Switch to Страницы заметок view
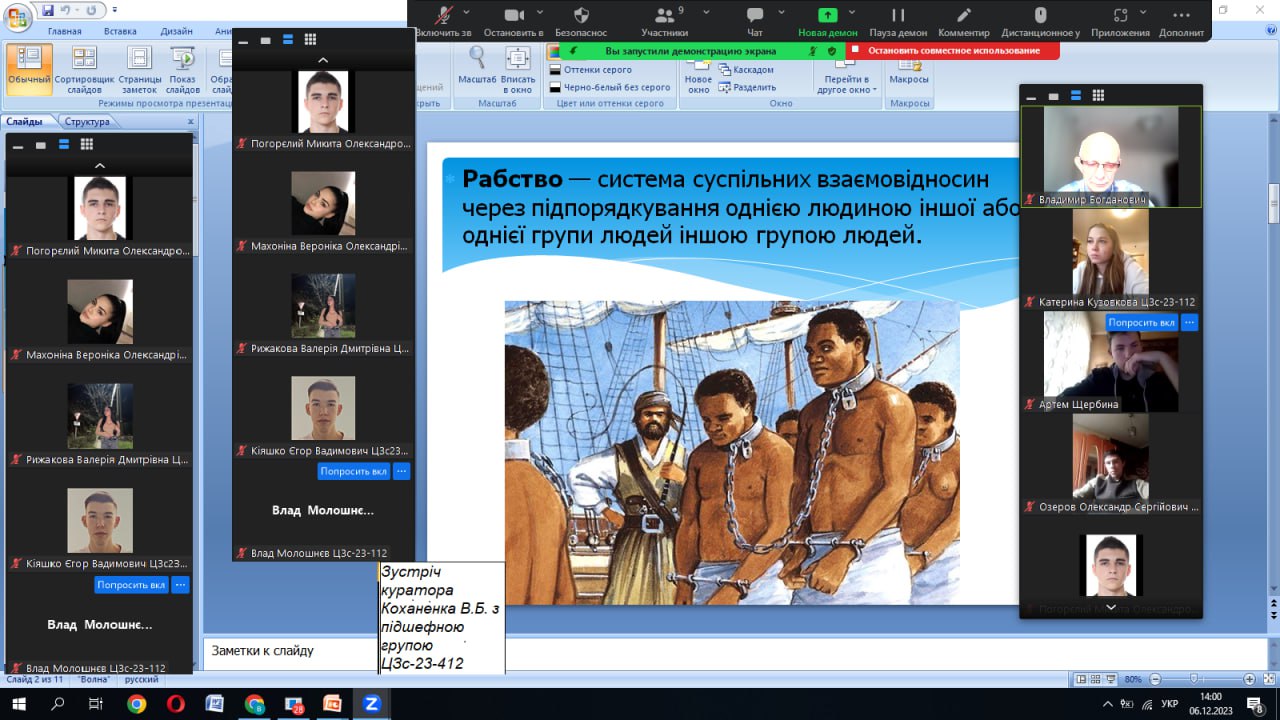The image size is (1280, 720). pyautogui.click(x=139, y=68)
